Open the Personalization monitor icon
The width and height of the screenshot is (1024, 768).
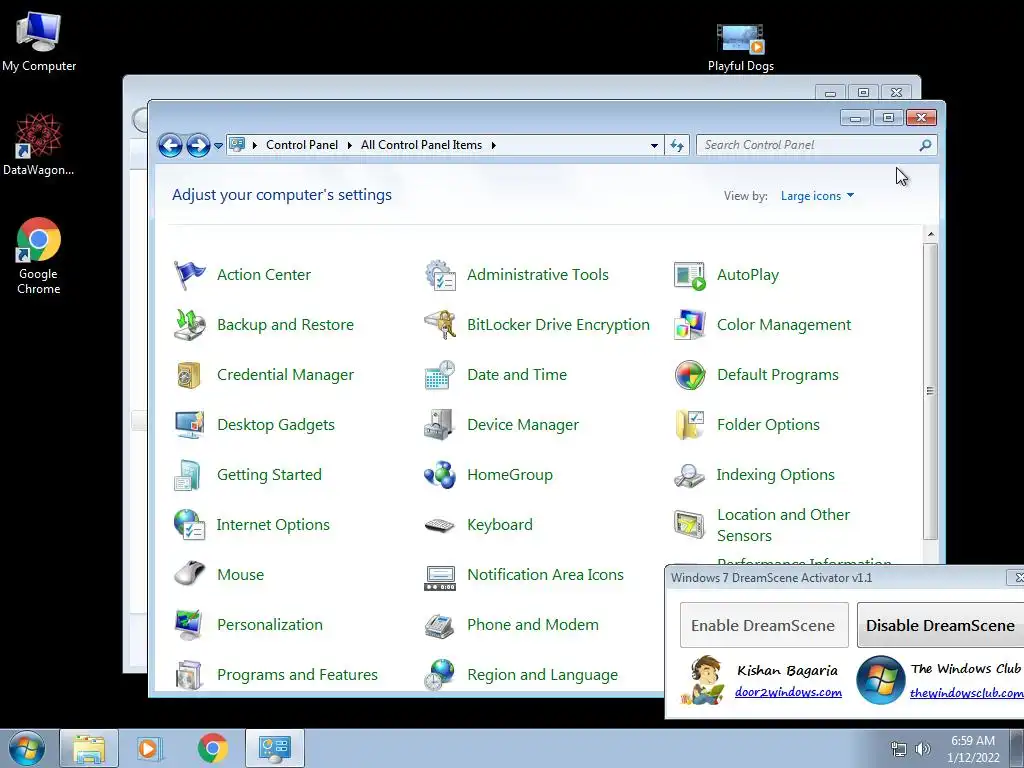coord(189,624)
